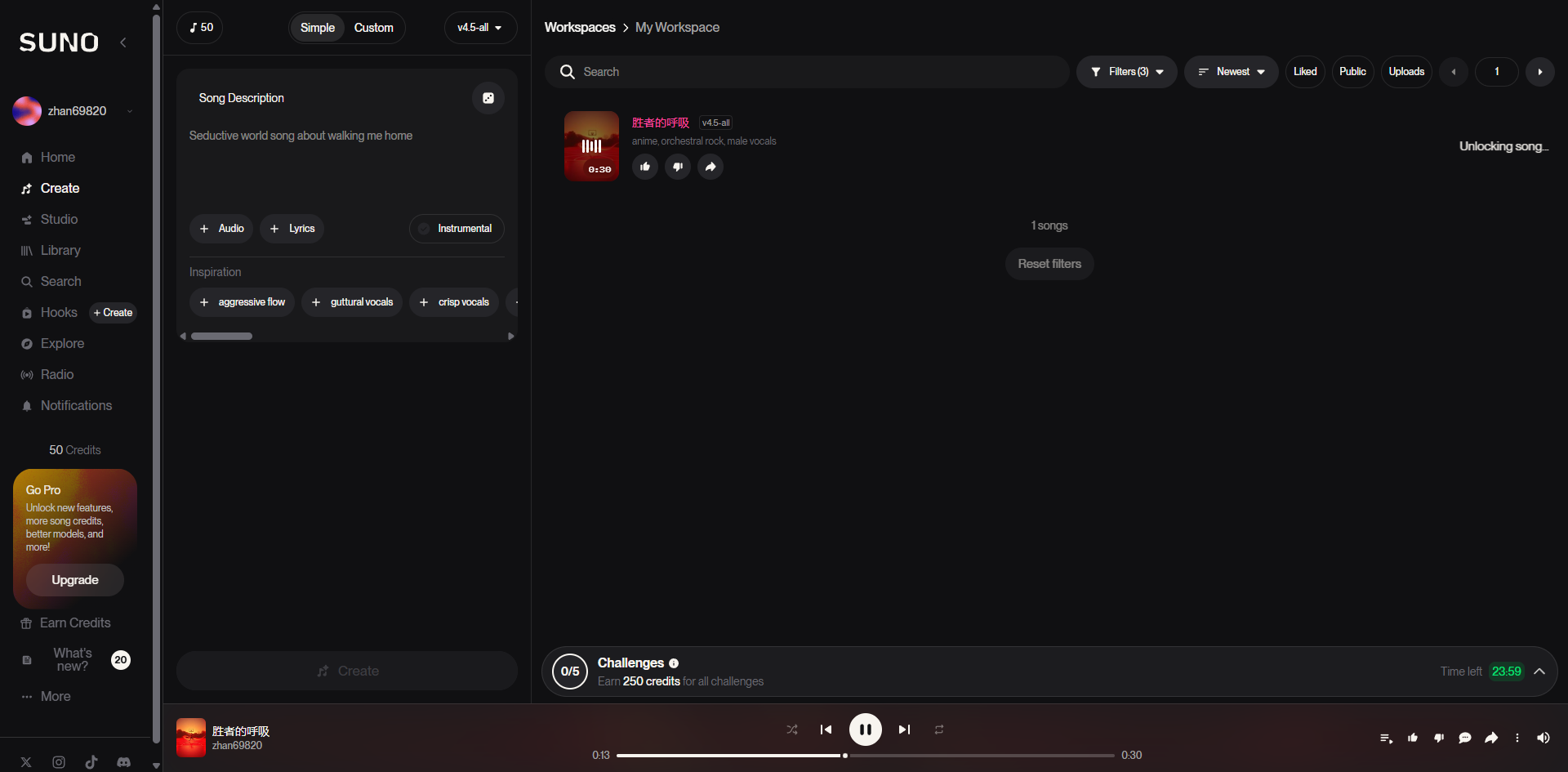This screenshot has width=1568, height=772.
Task: Open the Filters (3) dropdown
Action: pyautogui.click(x=1127, y=72)
